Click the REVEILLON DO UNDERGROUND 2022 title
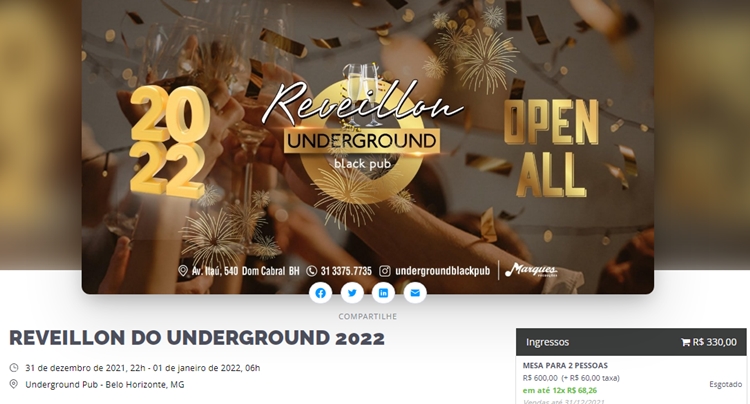 pyautogui.click(x=197, y=338)
